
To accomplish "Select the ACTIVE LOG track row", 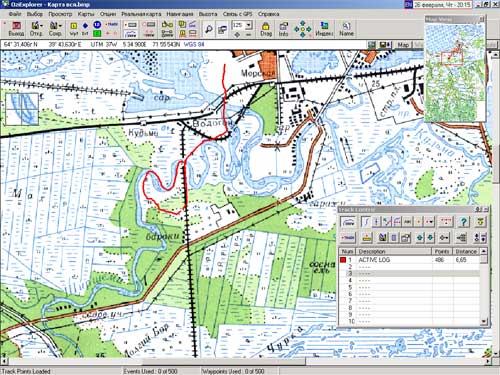I will point(409,260).
